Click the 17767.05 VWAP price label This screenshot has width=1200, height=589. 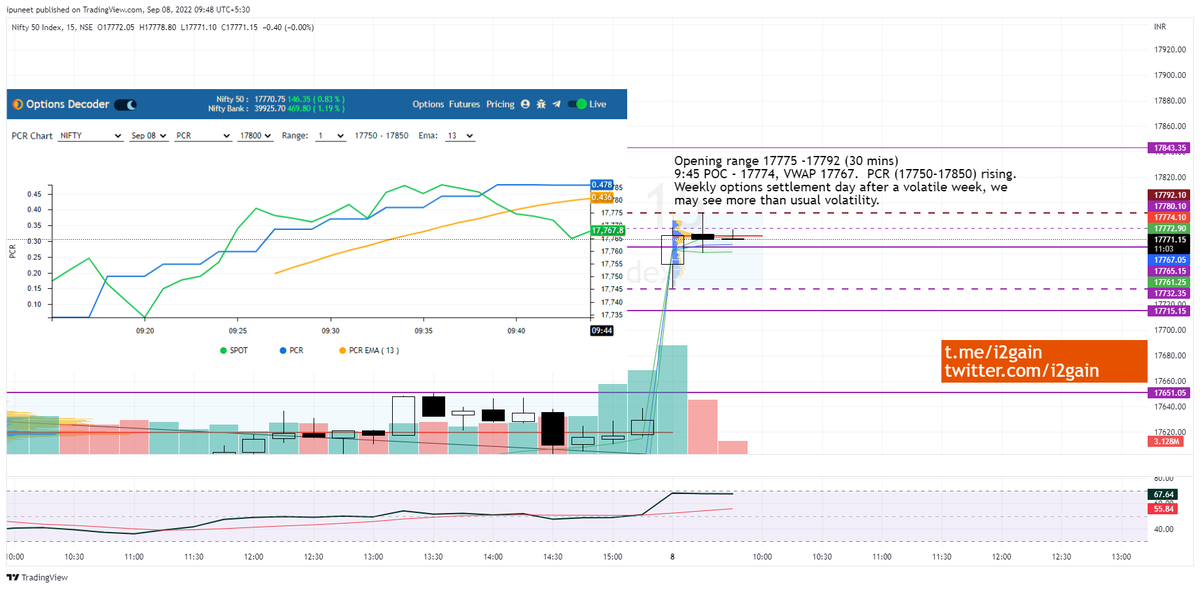click(x=1168, y=259)
